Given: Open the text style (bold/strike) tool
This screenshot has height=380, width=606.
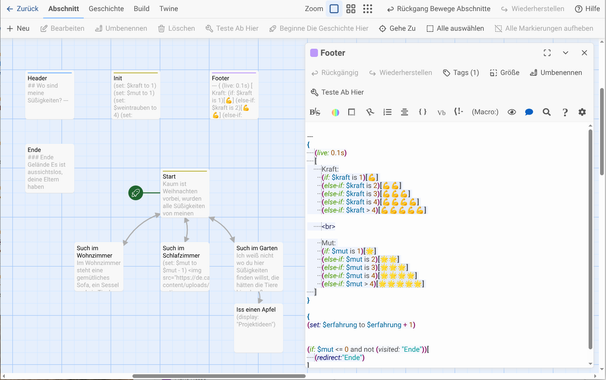Looking at the screenshot, I should click(315, 112).
